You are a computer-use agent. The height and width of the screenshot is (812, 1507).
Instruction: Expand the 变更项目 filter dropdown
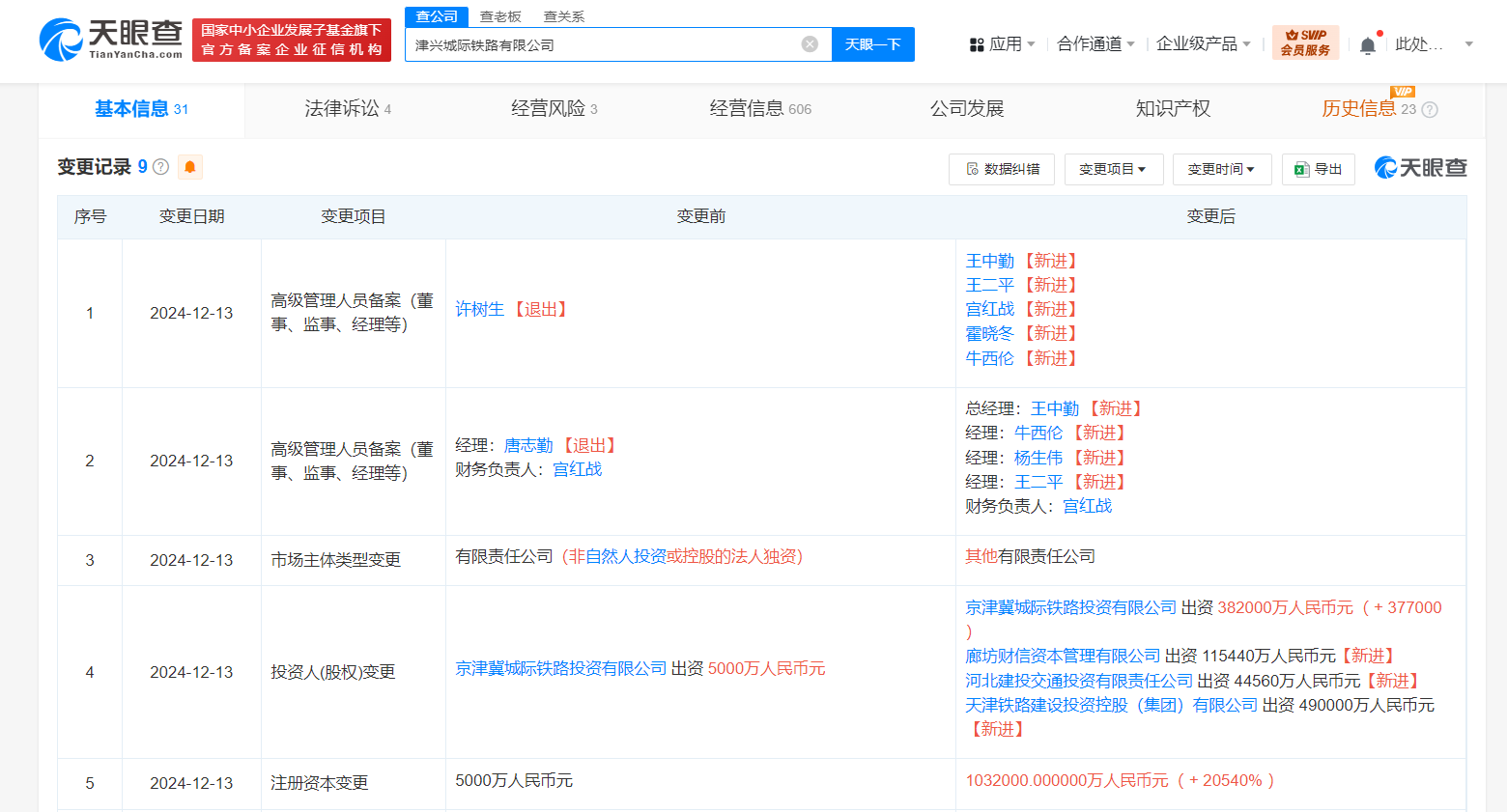click(x=1113, y=169)
